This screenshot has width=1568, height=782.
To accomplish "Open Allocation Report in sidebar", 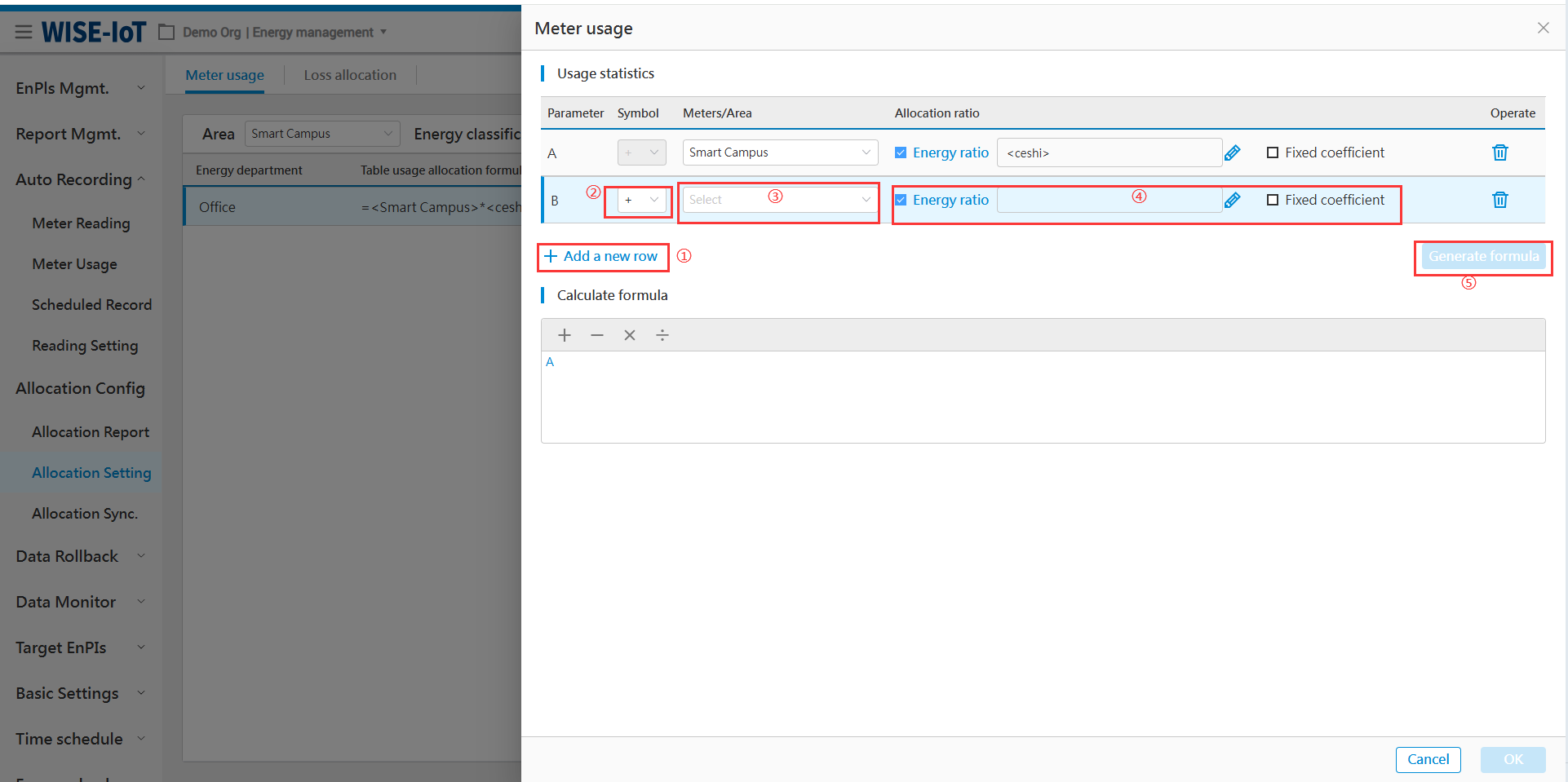I will coord(91,432).
